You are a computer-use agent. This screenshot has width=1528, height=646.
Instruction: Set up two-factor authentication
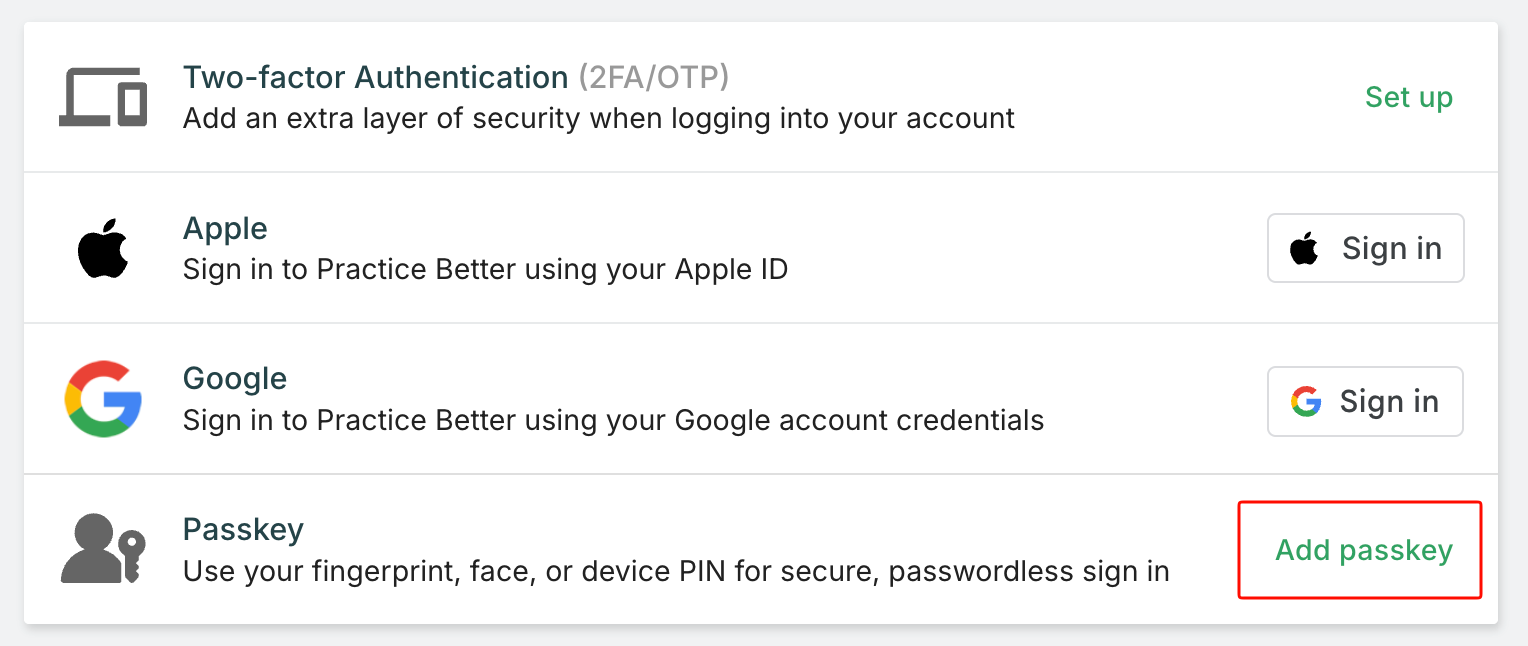(1408, 97)
